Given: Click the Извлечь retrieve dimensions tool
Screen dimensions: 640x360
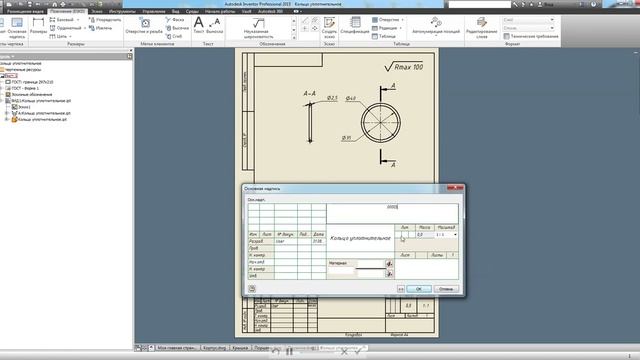Looking at the screenshot, I should (x=100, y=28).
